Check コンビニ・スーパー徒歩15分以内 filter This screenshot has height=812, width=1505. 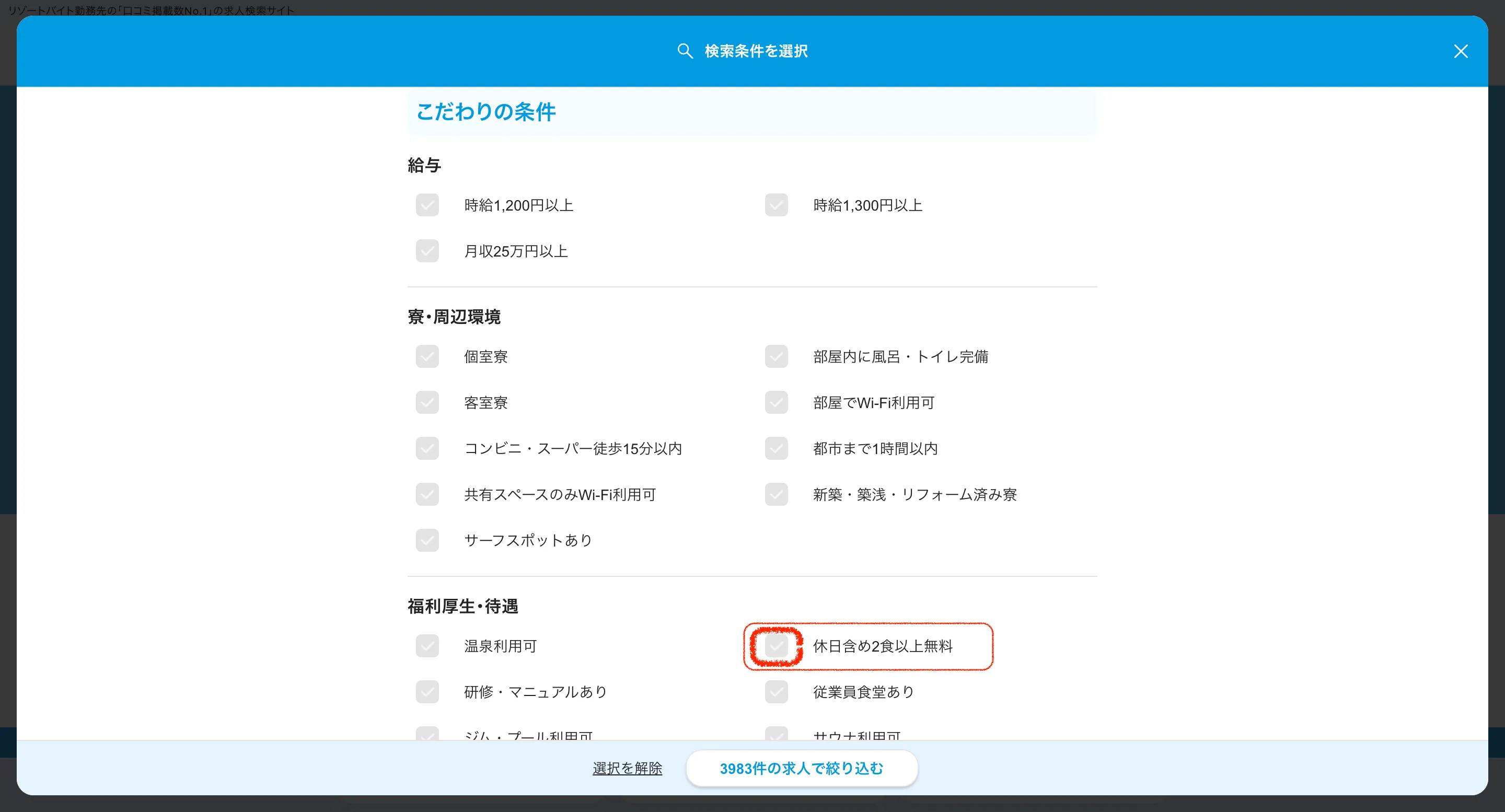click(x=427, y=448)
